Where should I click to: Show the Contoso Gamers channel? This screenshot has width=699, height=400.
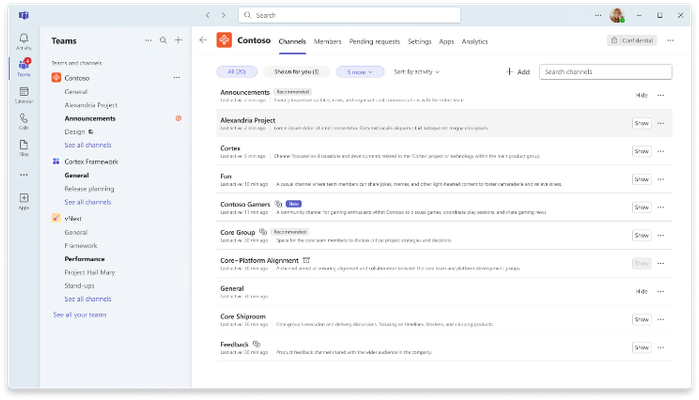641,207
